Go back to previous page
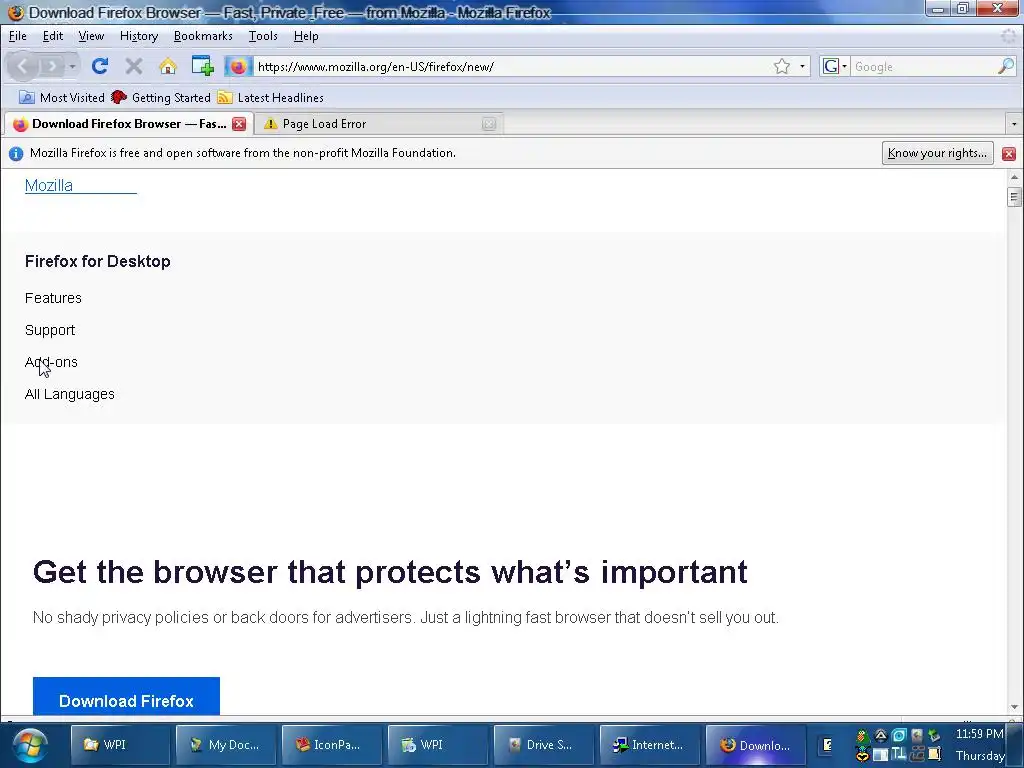1024x768 pixels. click(x=22, y=66)
